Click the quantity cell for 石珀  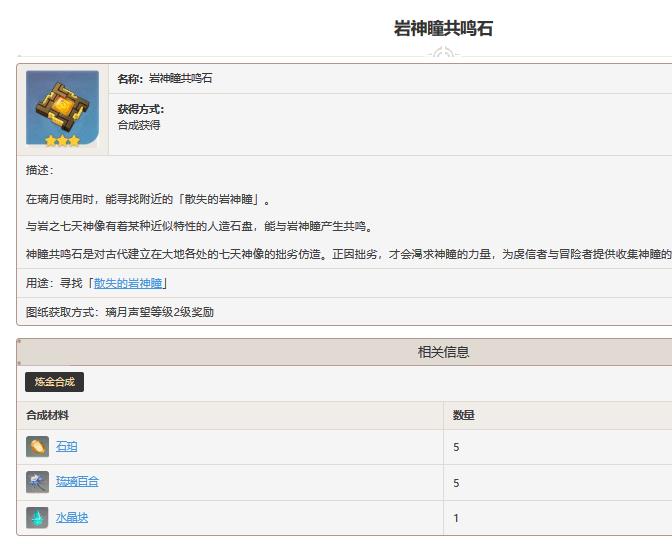point(456,447)
